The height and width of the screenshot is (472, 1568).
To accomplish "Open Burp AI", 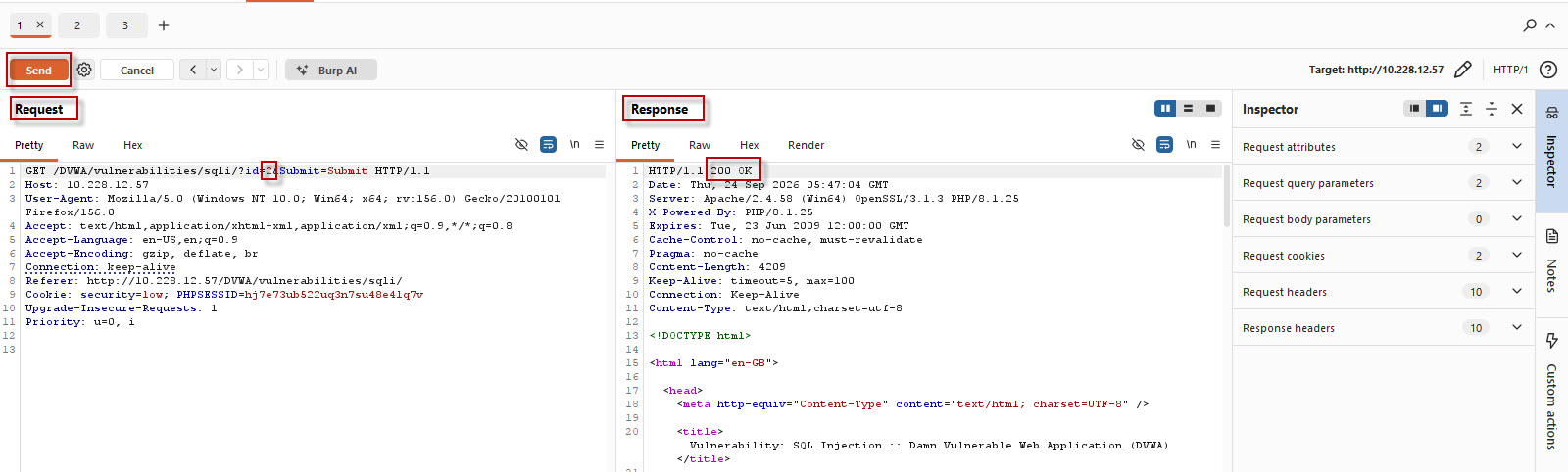I will (x=331, y=70).
